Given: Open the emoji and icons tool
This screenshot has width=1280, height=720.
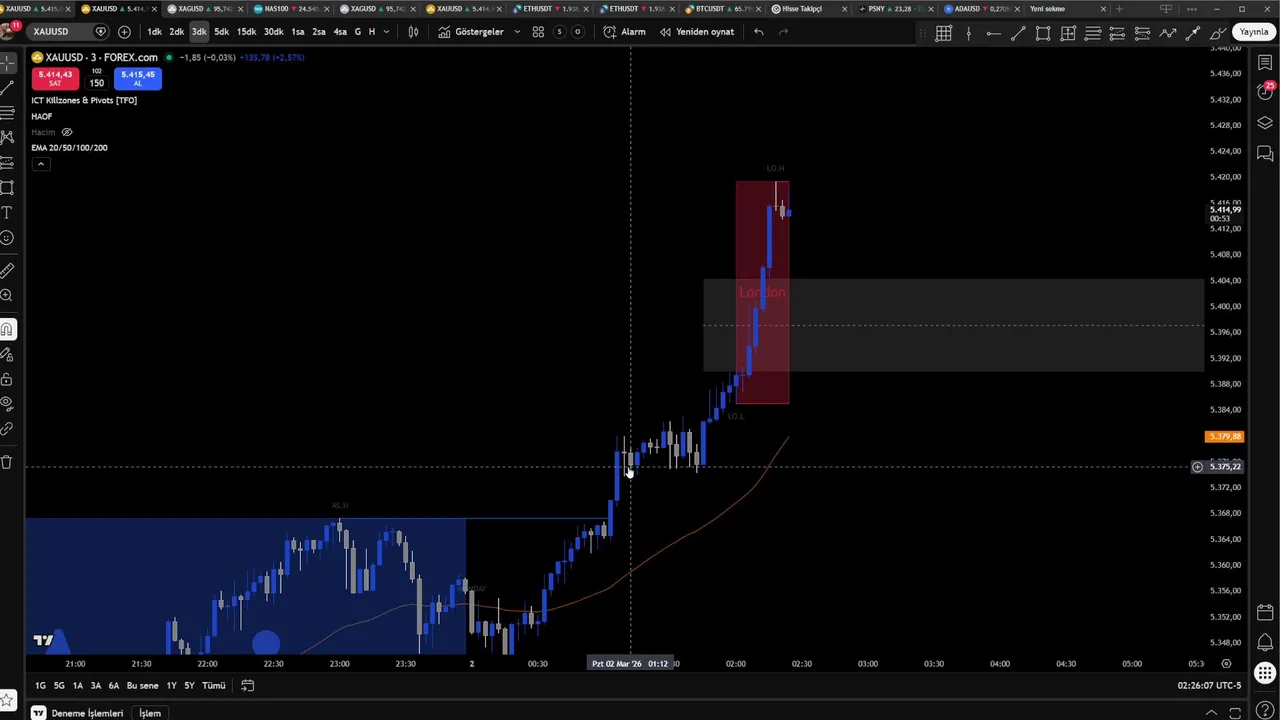Looking at the screenshot, I should click(x=7, y=238).
